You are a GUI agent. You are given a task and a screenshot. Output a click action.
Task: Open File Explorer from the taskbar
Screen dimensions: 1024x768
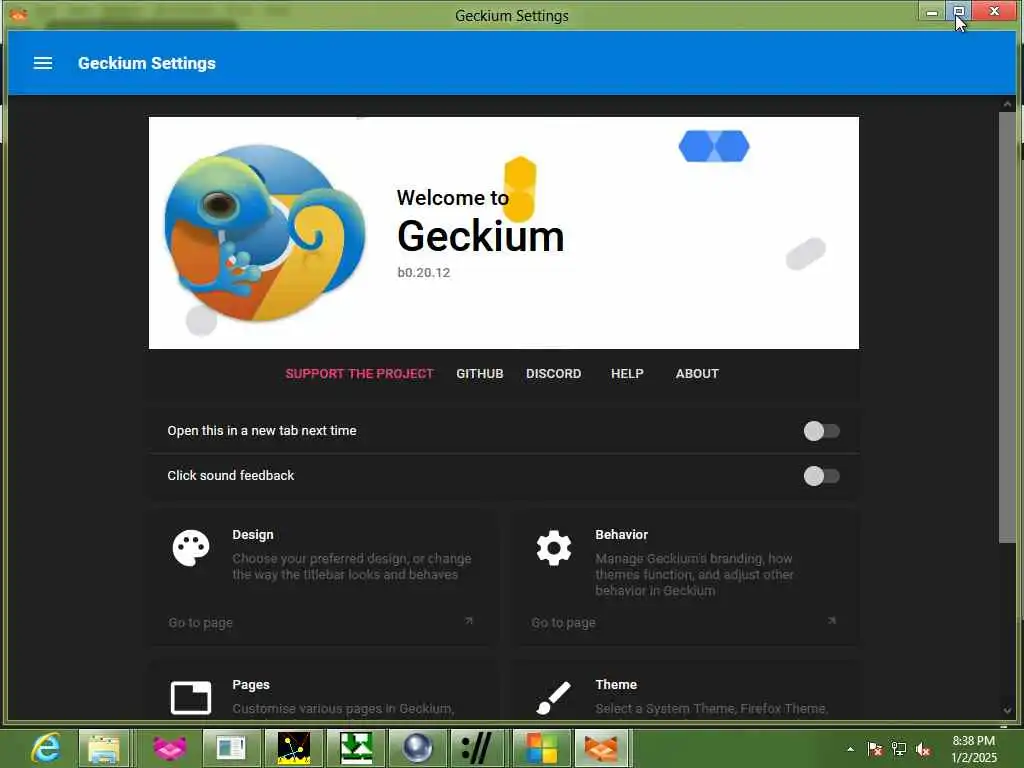click(x=104, y=748)
